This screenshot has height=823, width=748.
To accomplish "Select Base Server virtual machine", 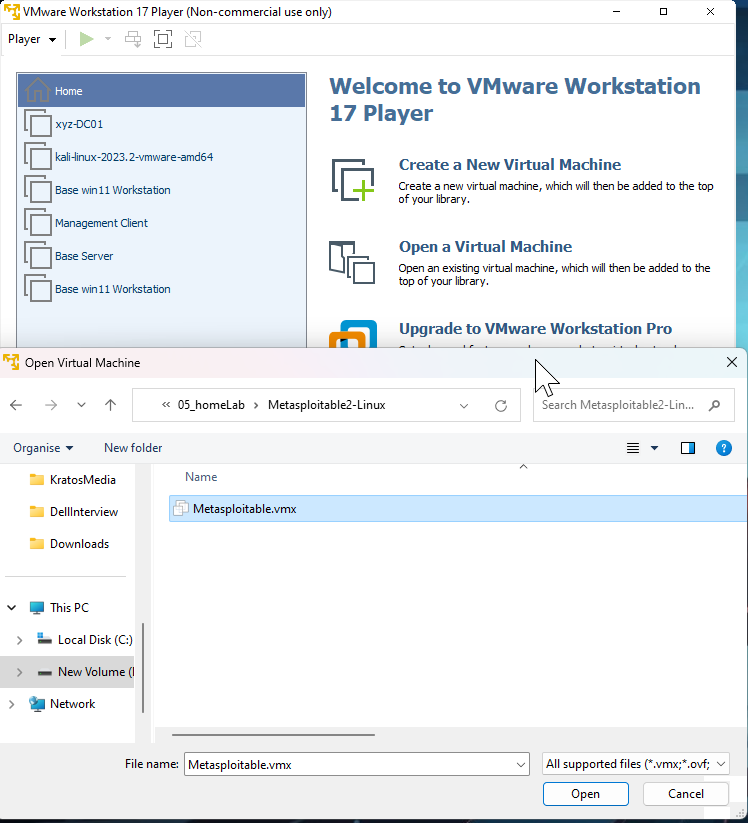I will coord(162,256).
